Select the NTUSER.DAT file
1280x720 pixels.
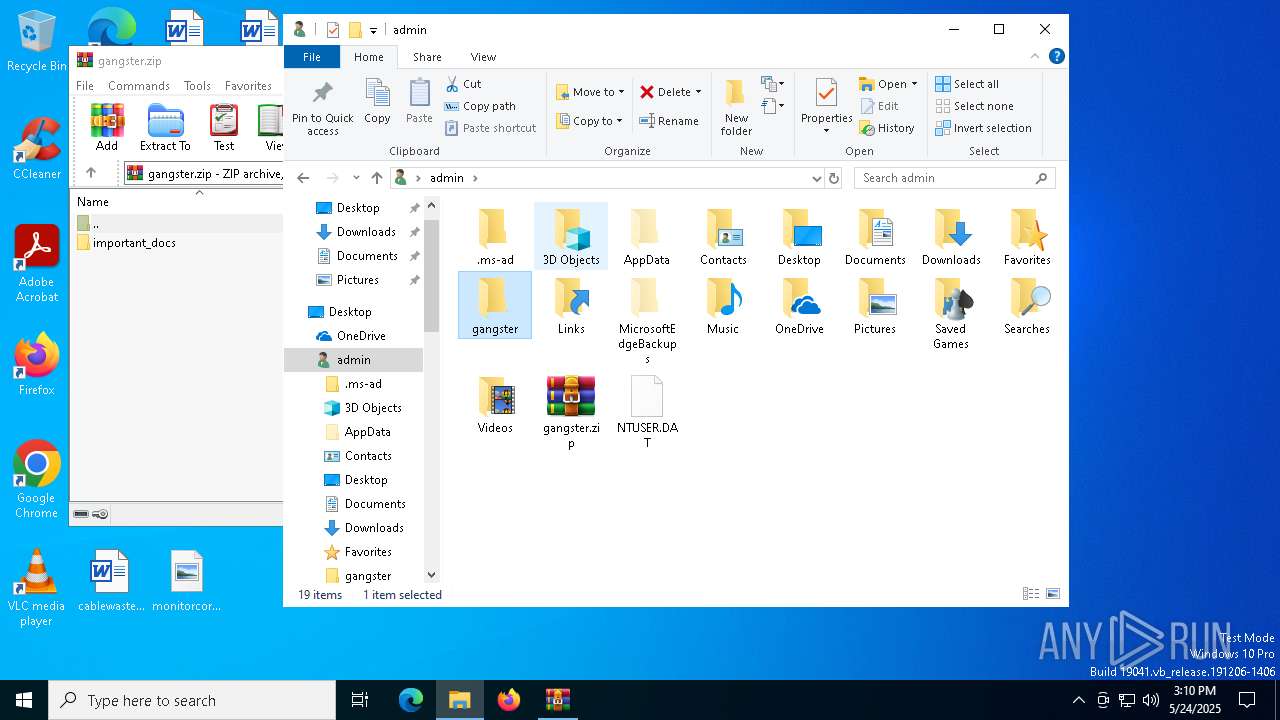coord(647,412)
